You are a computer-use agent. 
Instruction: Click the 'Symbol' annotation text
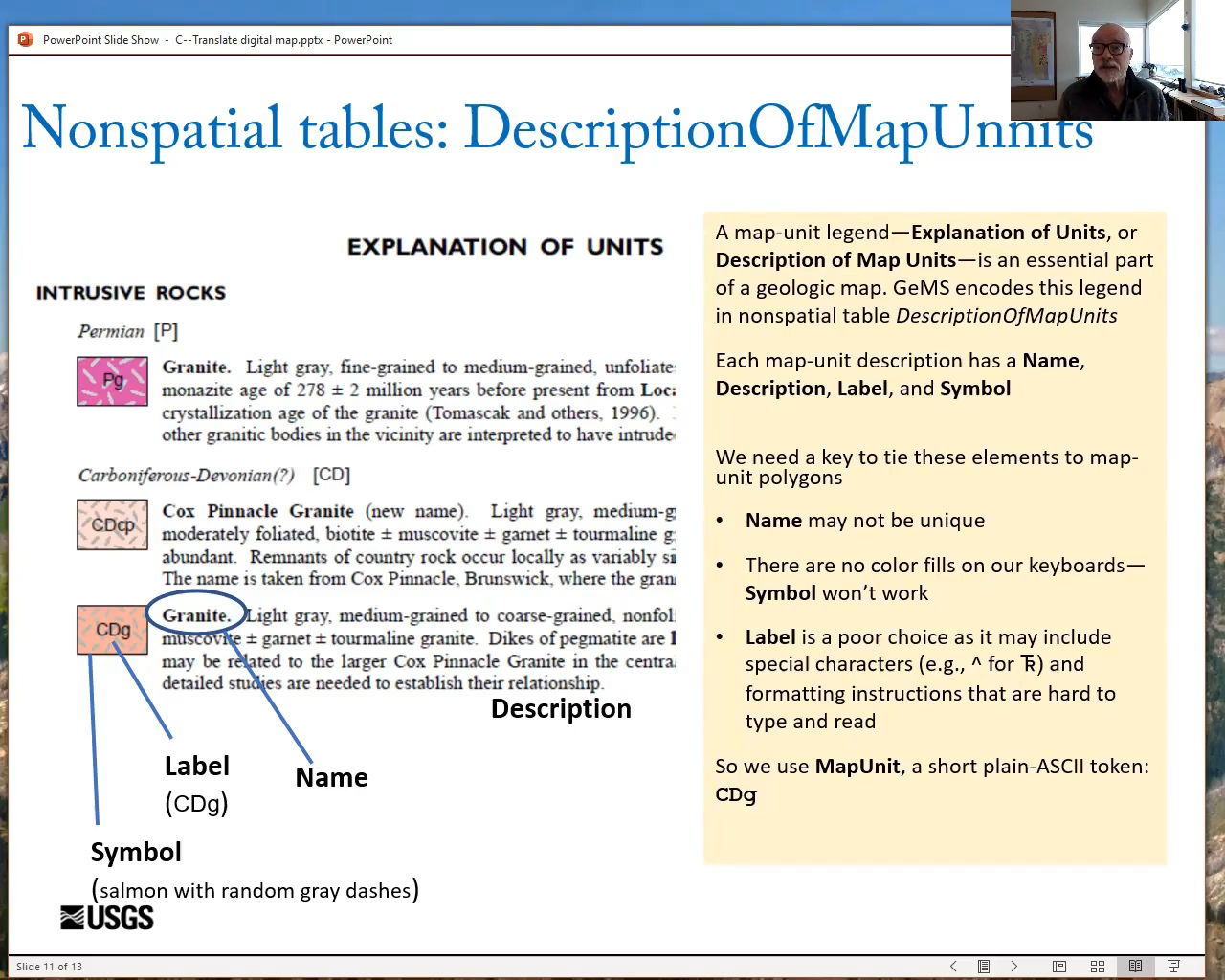[x=136, y=853]
